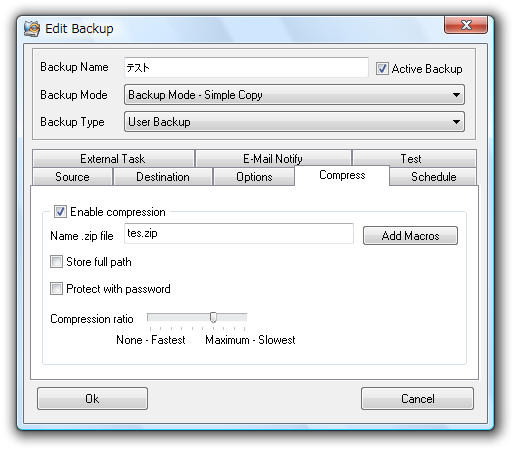Click the Compression ratio slider thumb
515x450 pixels.
[213, 317]
